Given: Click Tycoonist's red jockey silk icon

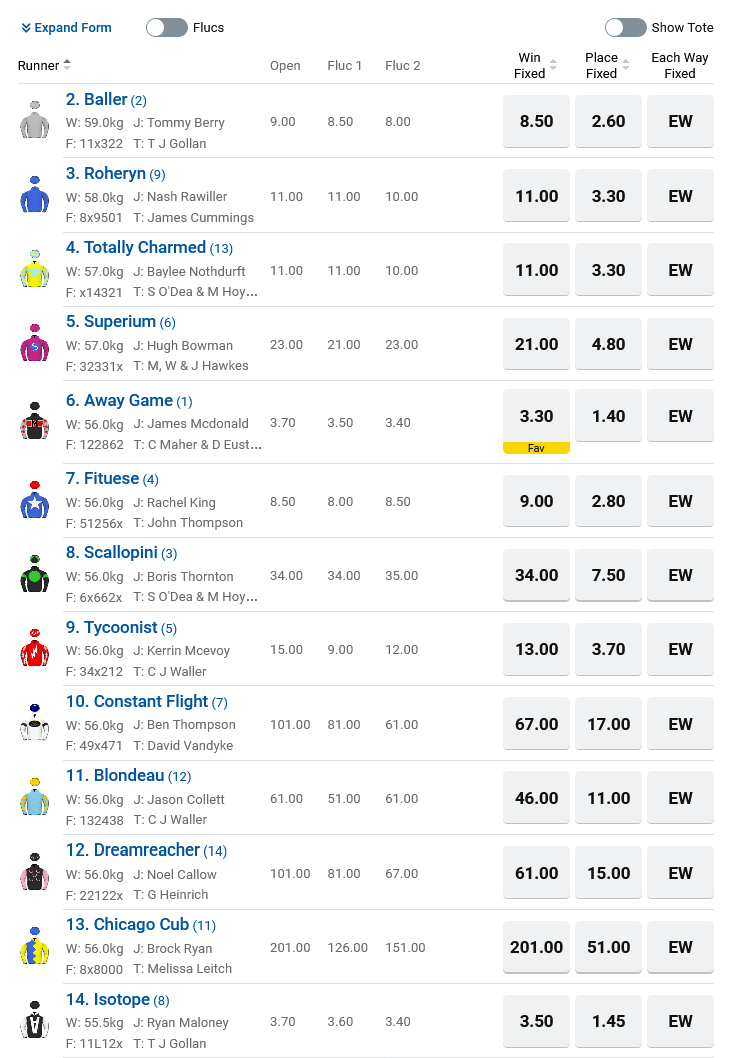Looking at the screenshot, I should (34, 648).
